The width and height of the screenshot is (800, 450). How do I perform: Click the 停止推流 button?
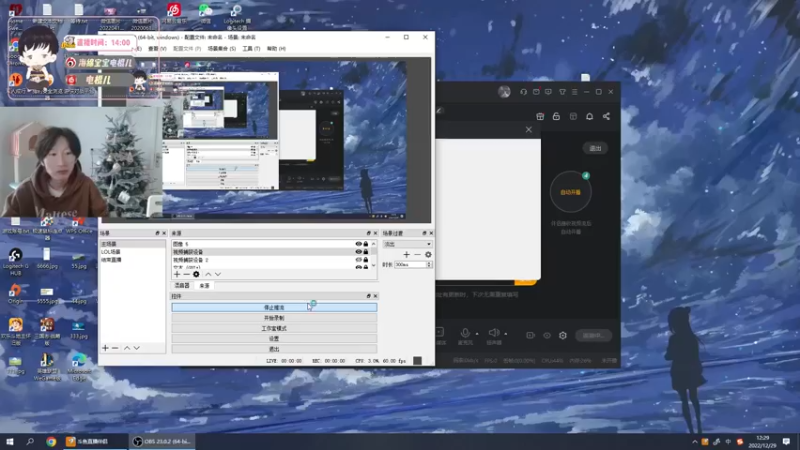(x=274, y=308)
